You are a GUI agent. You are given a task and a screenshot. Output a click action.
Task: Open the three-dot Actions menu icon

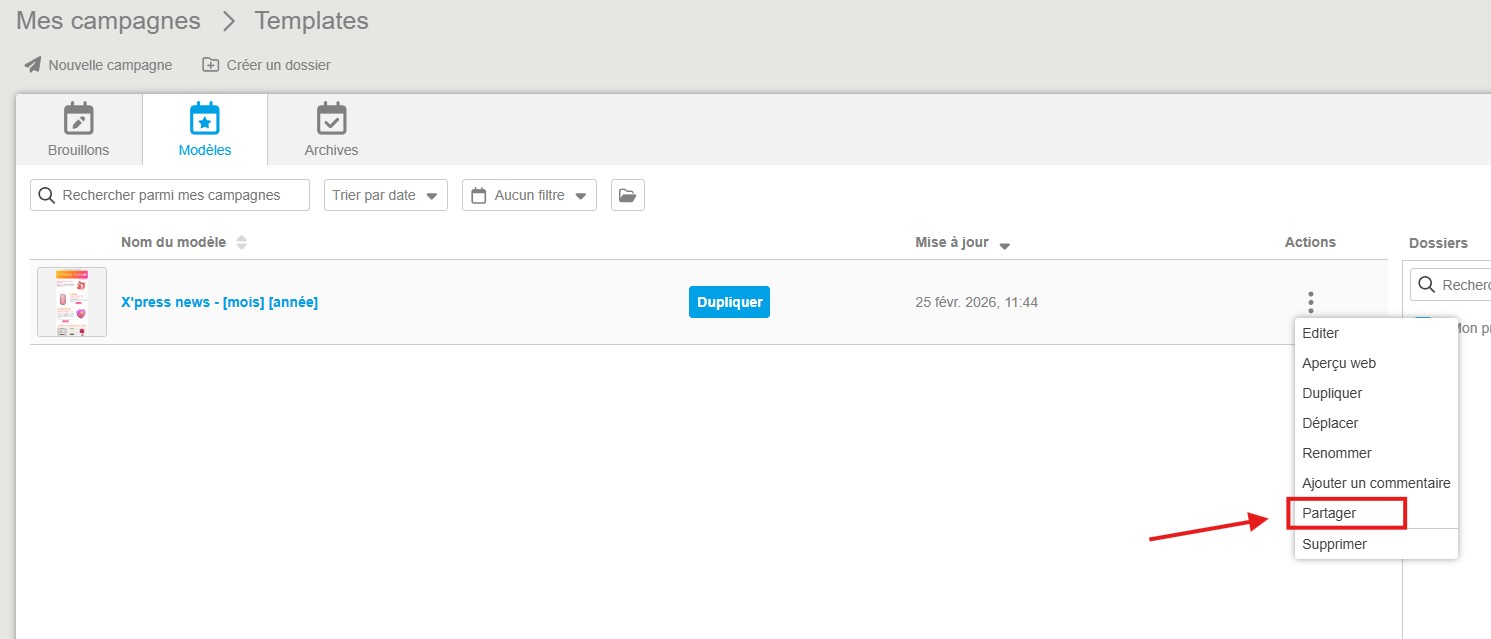[1310, 302]
